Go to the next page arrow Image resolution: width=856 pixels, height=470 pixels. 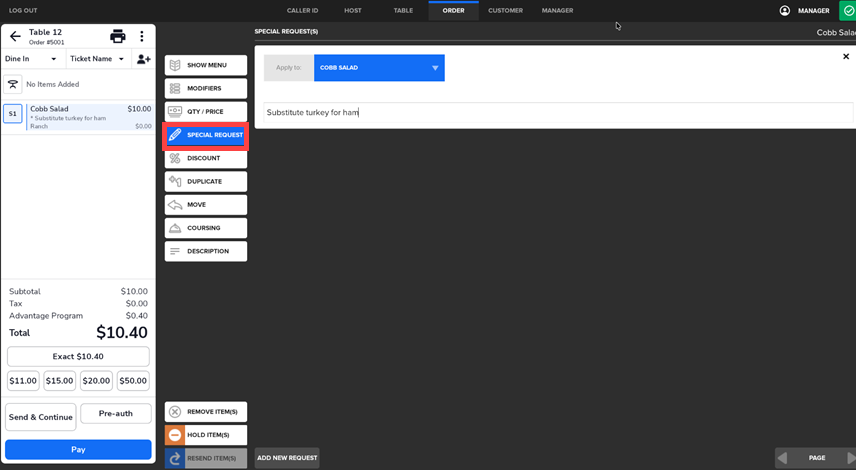(x=850, y=458)
